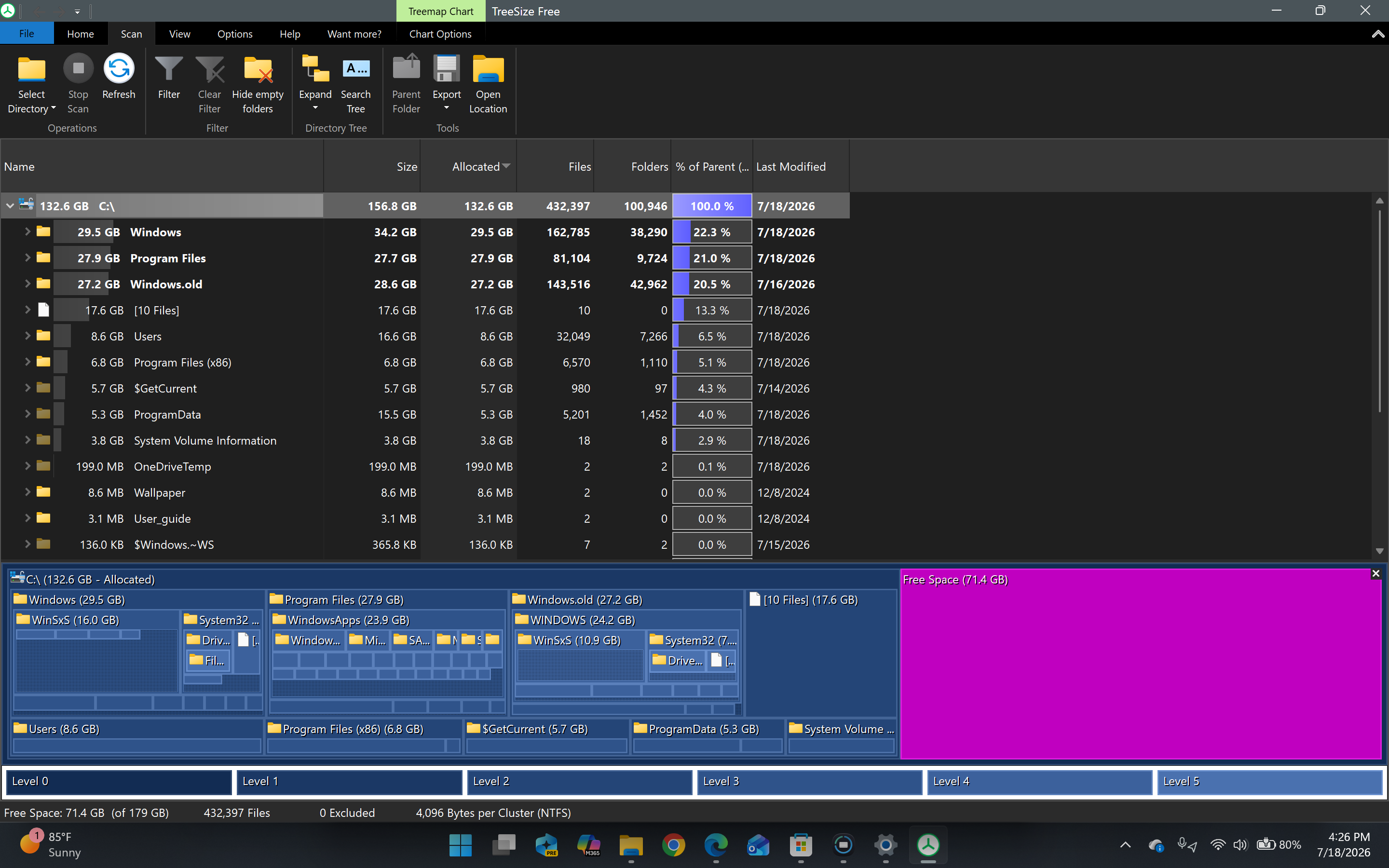Click the Clear Filter icon
This screenshot has height=868, width=1389.
tap(209, 69)
